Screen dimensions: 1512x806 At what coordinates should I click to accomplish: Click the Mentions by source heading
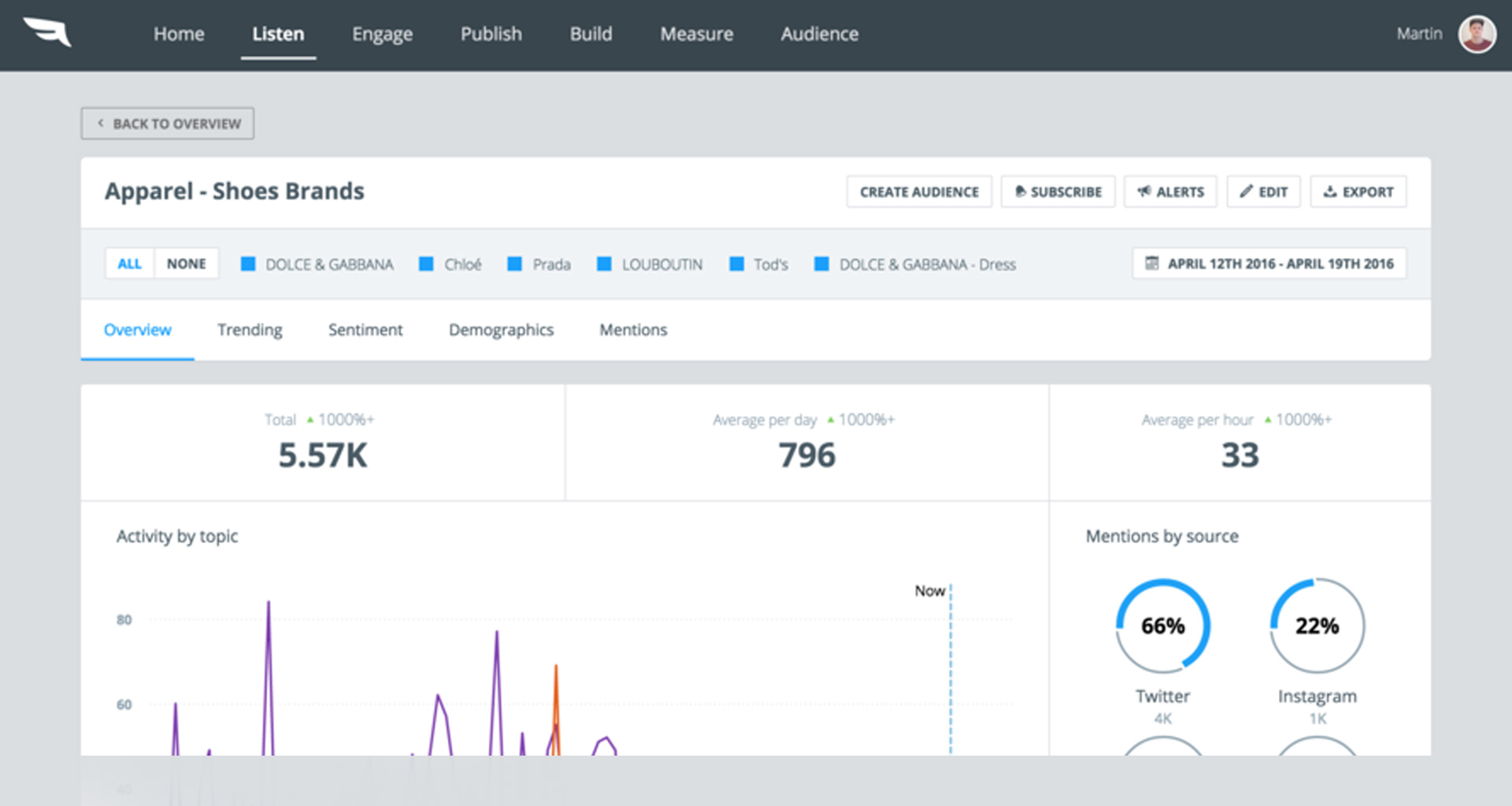[1162, 536]
